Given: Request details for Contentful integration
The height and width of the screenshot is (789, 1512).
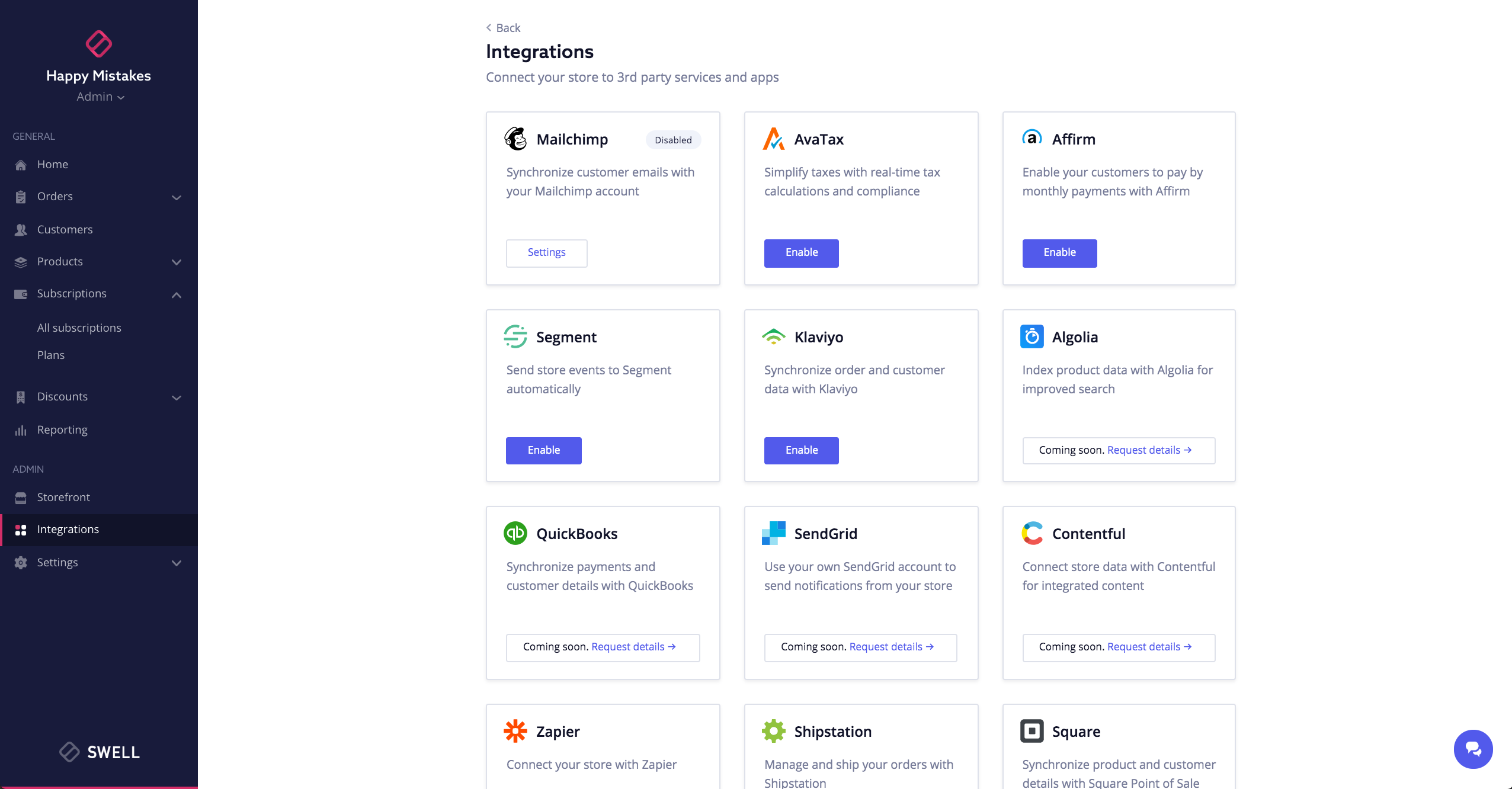Looking at the screenshot, I should (x=1148, y=647).
